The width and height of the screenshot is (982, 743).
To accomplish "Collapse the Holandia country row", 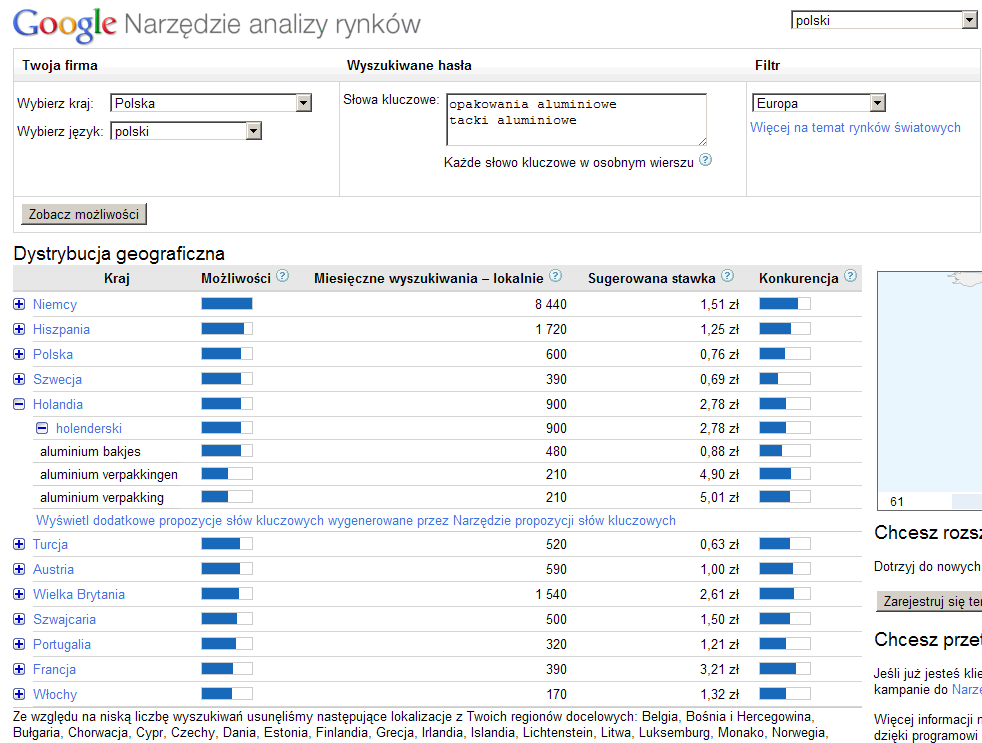I will [x=19, y=404].
